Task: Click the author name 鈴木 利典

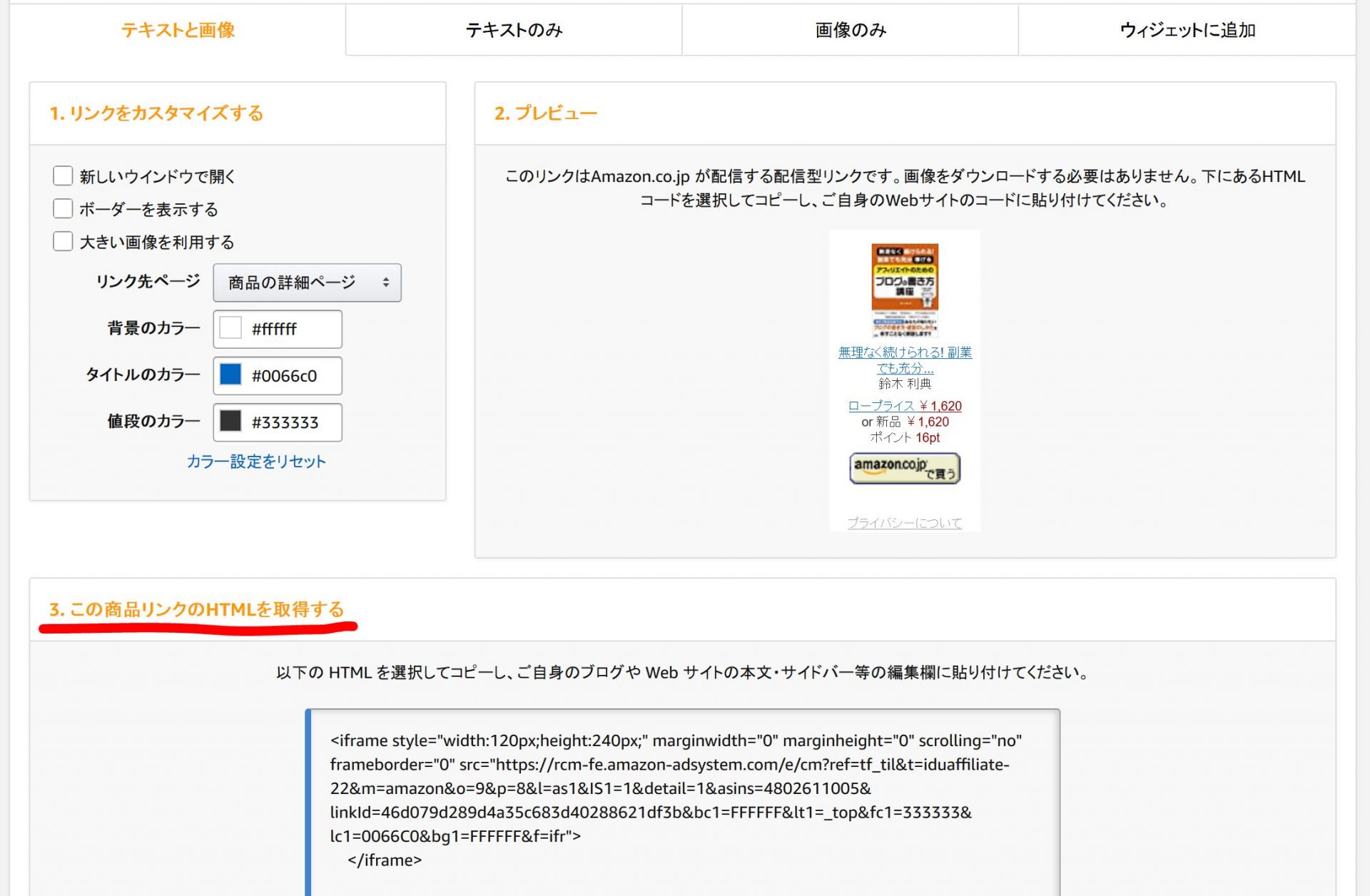Action: (x=905, y=384)
